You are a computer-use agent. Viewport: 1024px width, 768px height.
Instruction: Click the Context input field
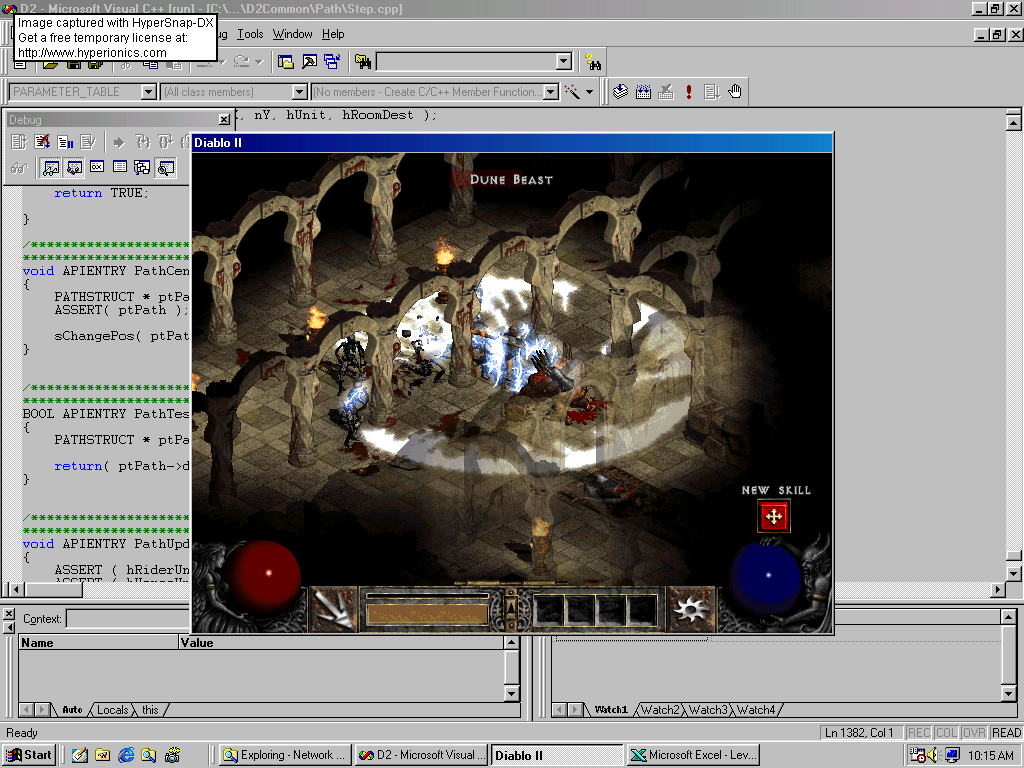pos(128,619)
